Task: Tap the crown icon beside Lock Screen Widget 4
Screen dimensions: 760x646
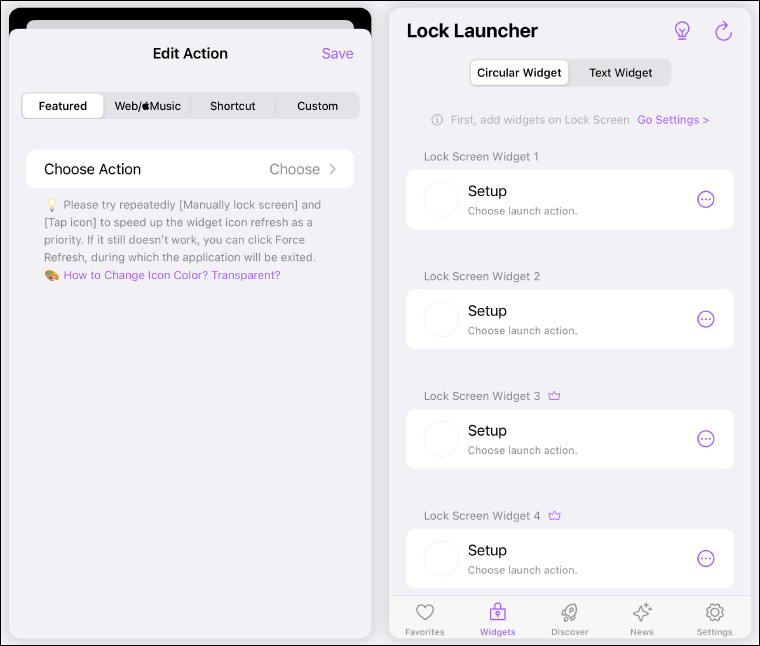Action: click(x=554, y=516)
